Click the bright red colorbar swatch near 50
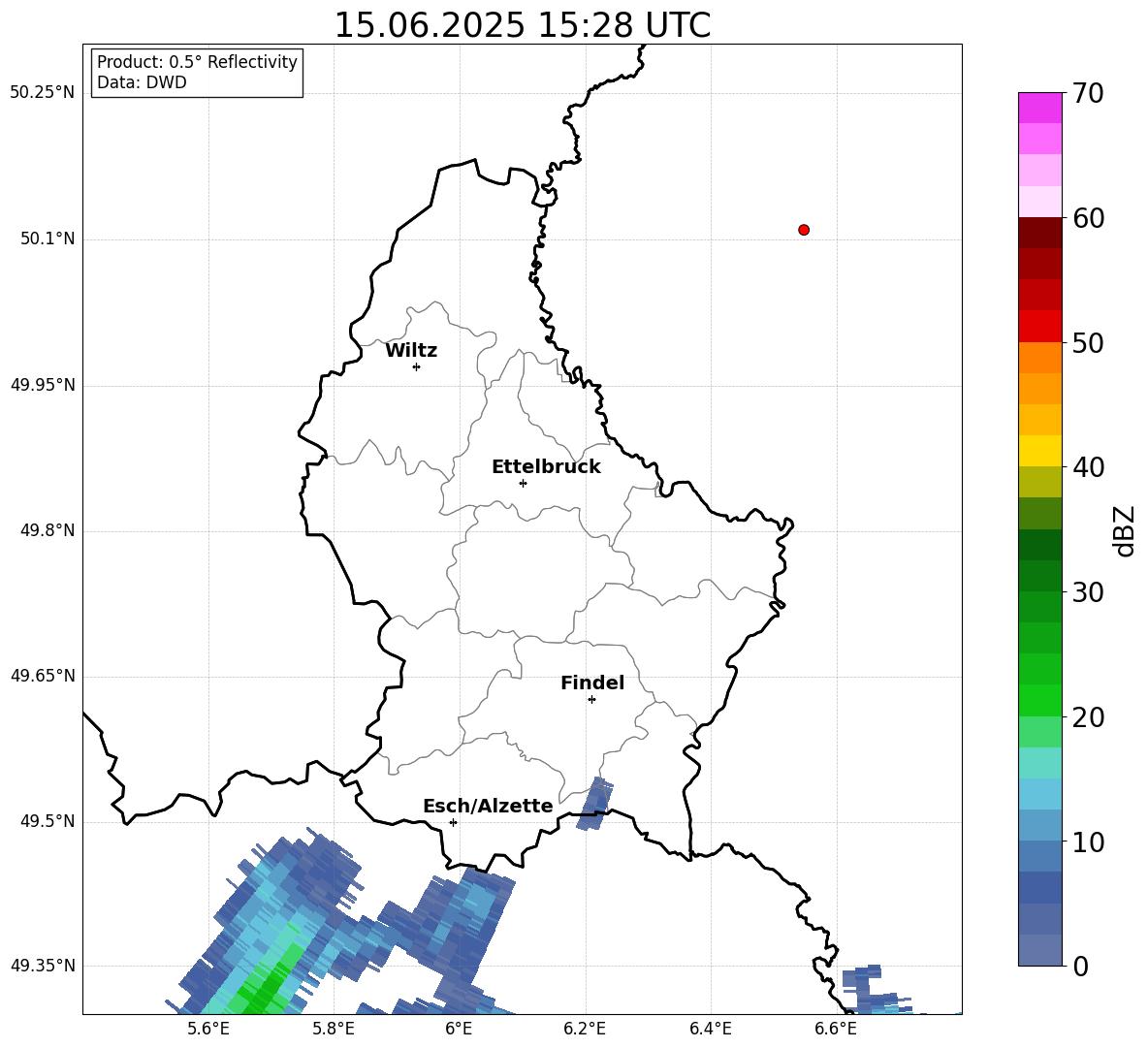Viewport: 1148px width, 1048px height. 1039,327
